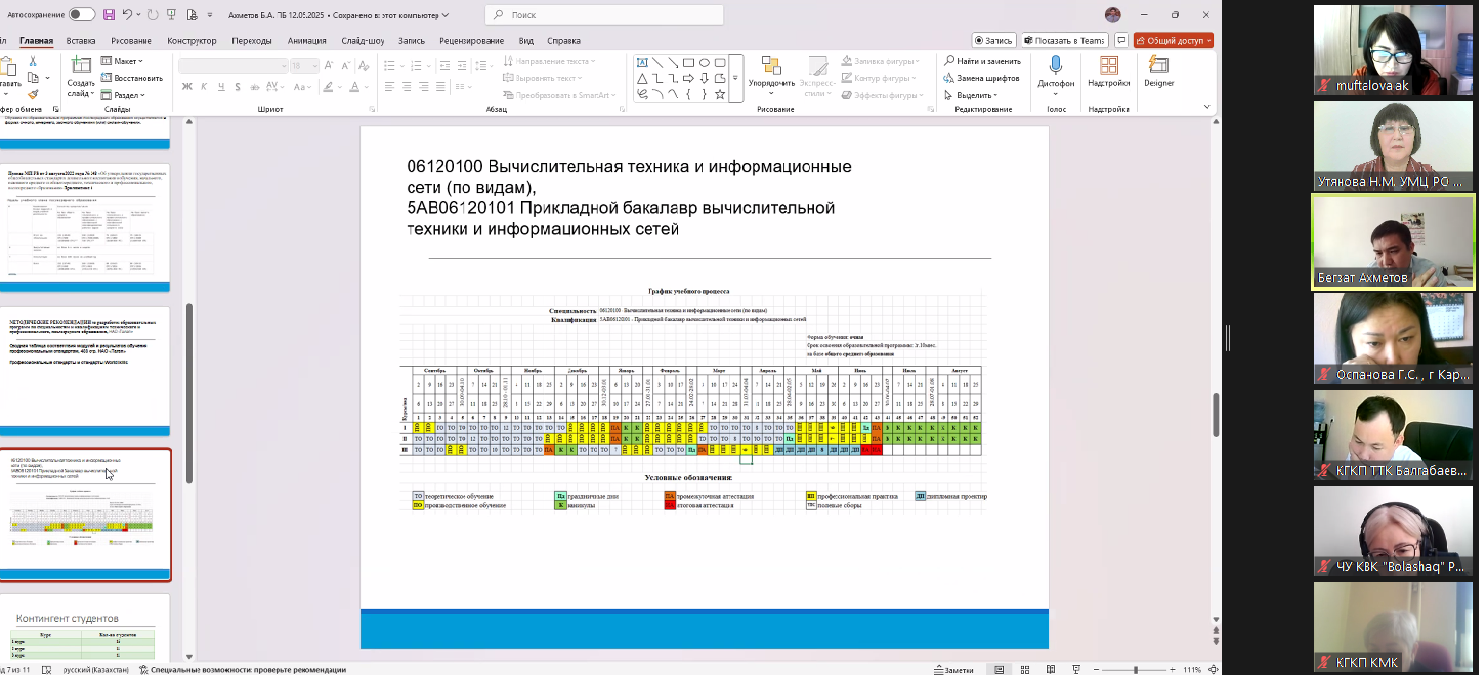Toggle the Автосохранение switch
Viewport: 1479px width, 675px height.
[x=82, y=15]
